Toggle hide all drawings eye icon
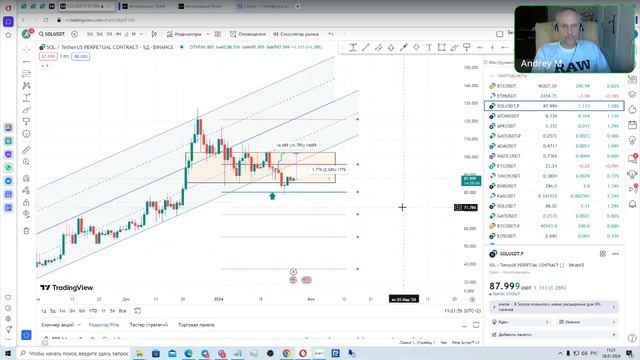640x360 pixels. coord(27,214)
